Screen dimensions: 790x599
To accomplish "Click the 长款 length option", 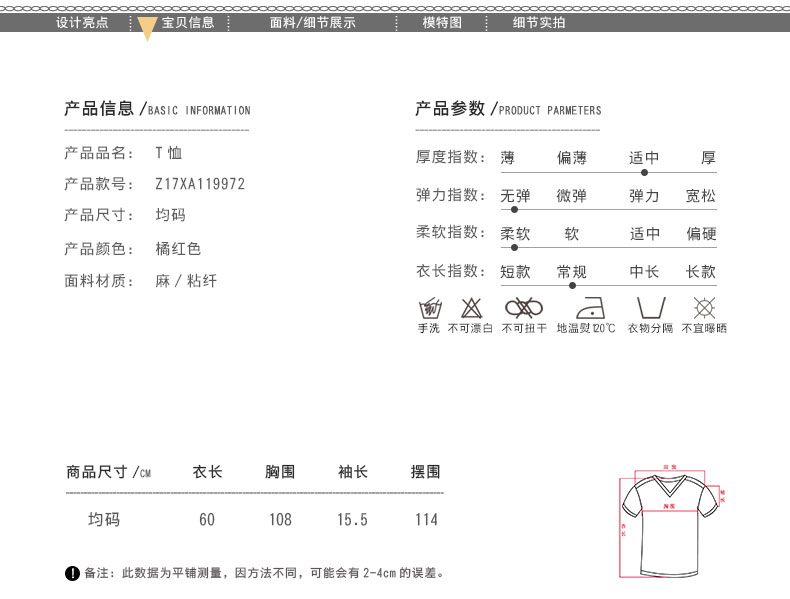I will click(x=701, y=272).
